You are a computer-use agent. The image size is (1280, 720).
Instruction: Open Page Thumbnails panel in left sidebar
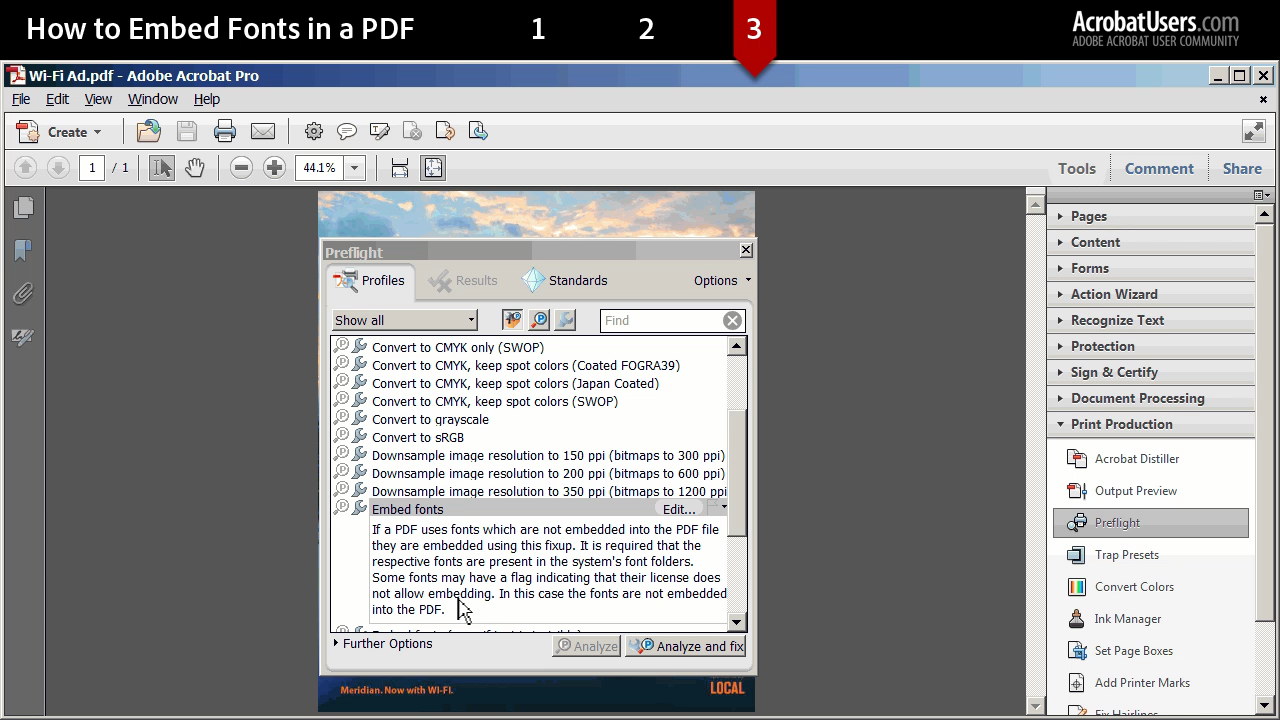coord(23,207)
